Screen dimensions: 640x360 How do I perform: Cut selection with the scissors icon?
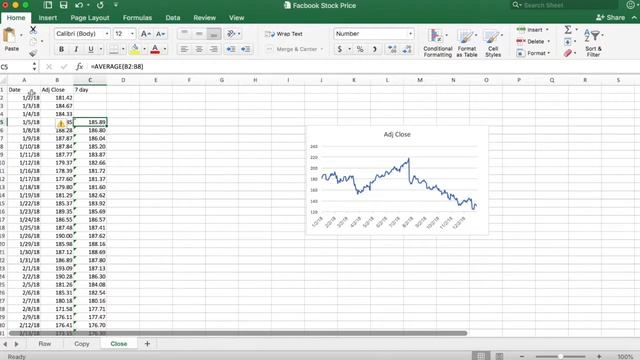33,29
